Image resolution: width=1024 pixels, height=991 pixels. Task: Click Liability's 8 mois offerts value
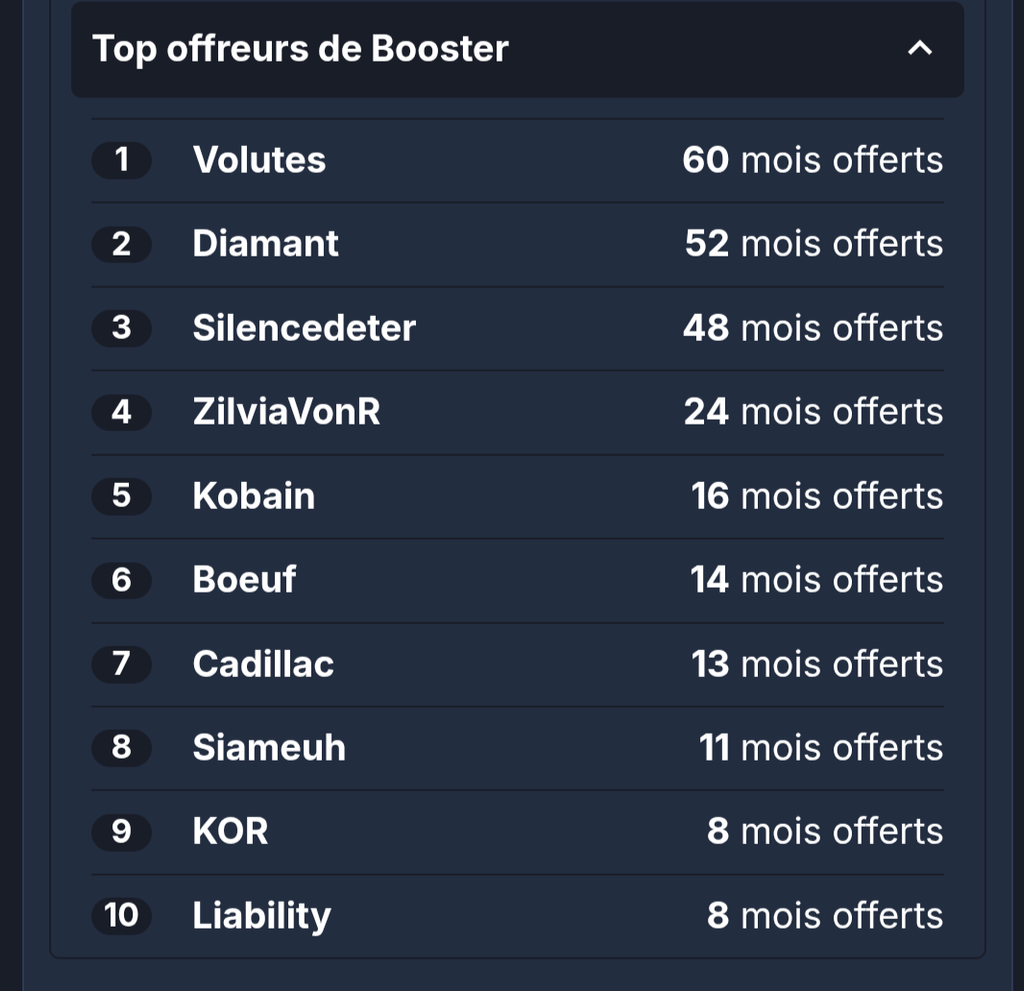click(825, 915)
